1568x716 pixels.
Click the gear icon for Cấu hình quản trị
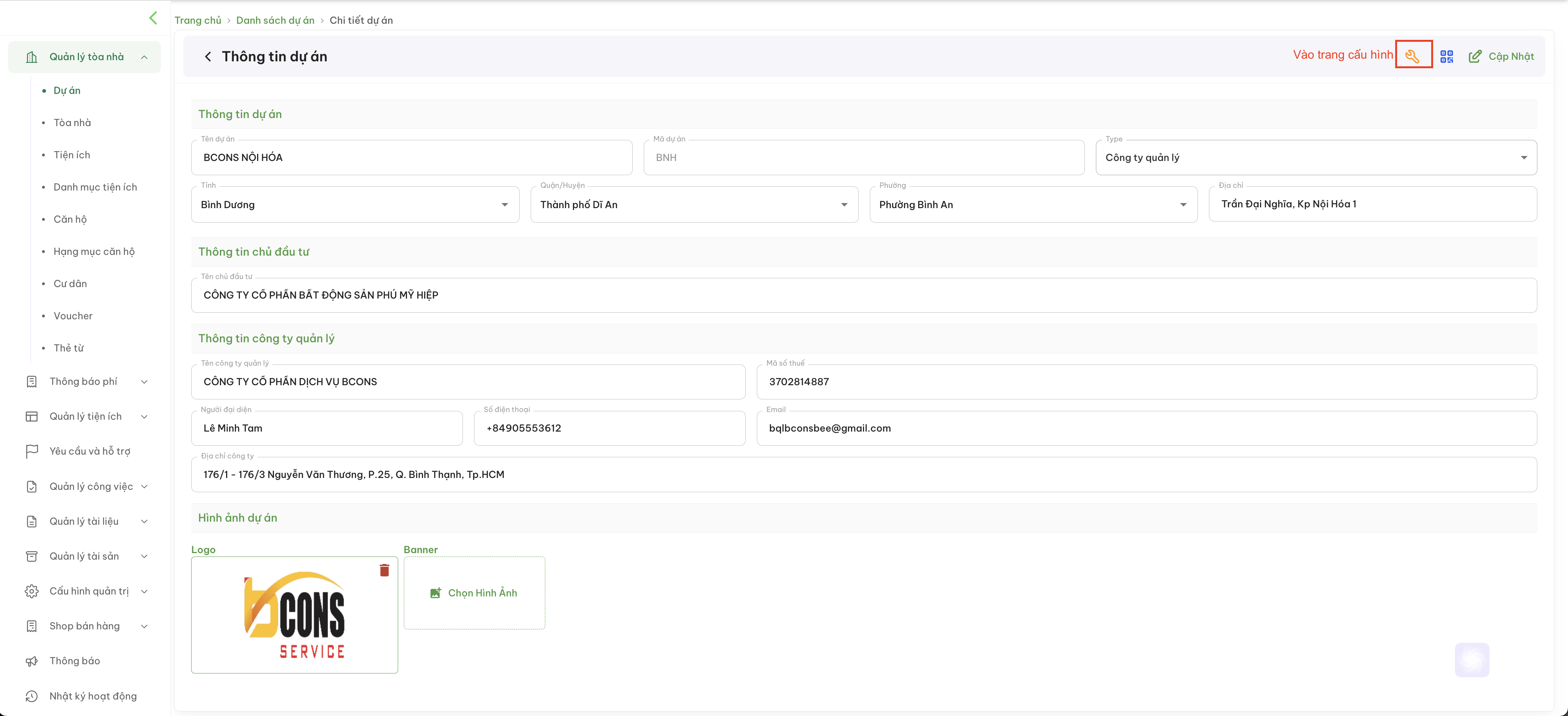click(x=32, y=591)
